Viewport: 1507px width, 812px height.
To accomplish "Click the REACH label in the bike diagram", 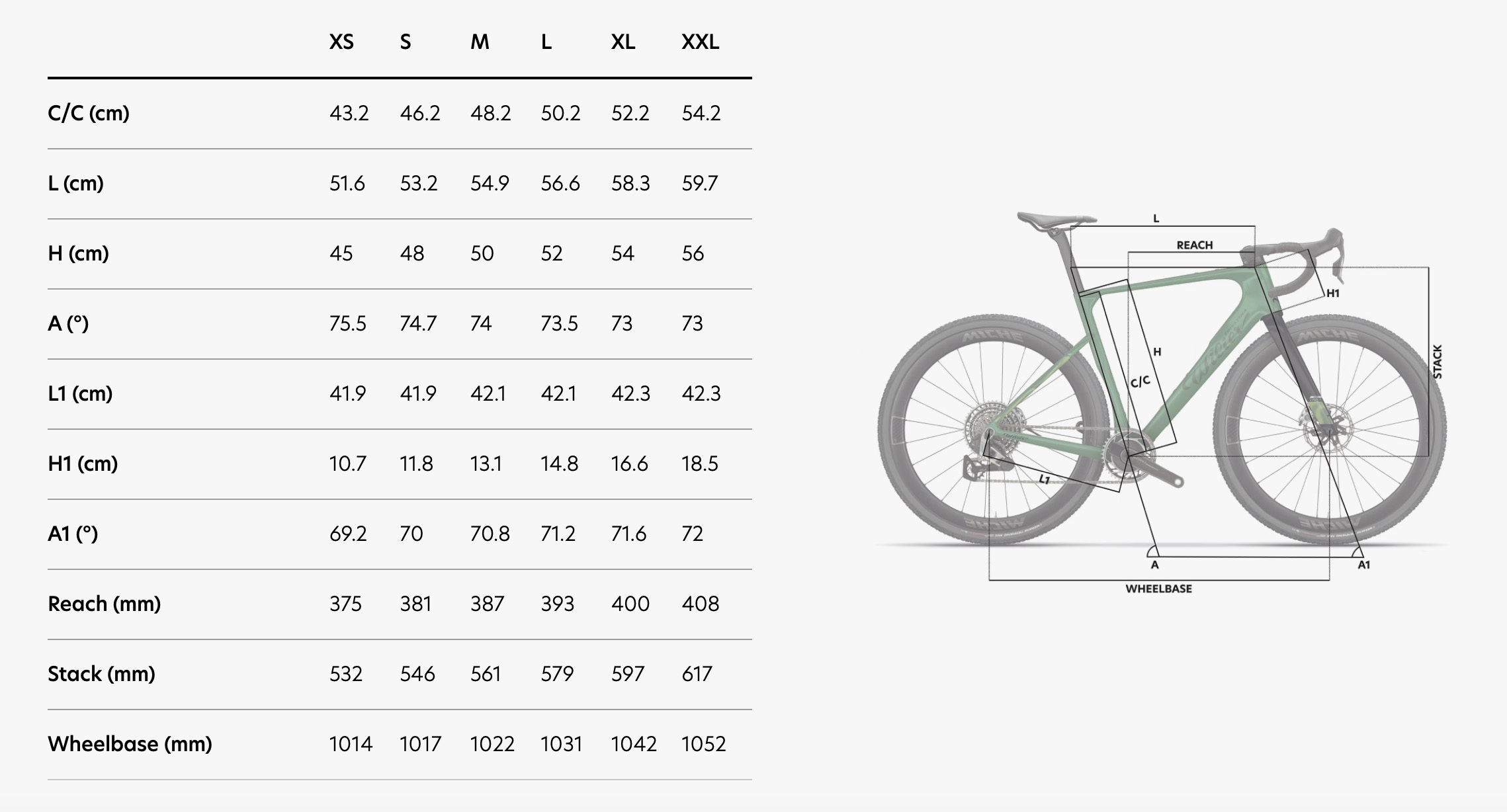I will tap(1194, 245).
